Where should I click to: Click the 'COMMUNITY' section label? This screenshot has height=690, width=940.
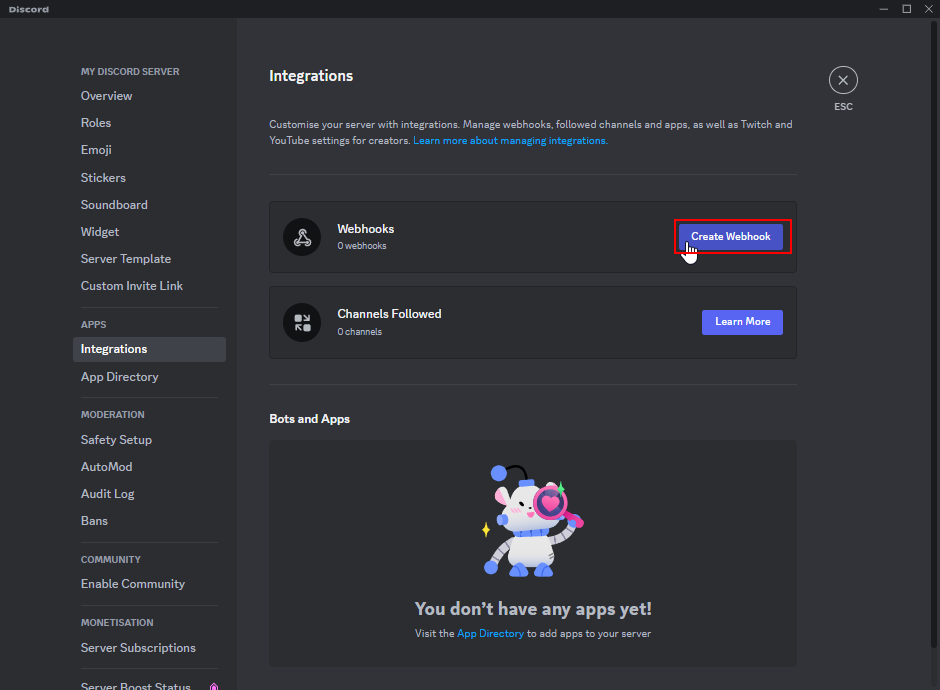point(111,559)
